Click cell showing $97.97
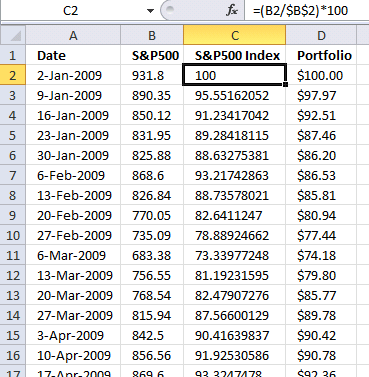The image size is (369, 377). 321,95
